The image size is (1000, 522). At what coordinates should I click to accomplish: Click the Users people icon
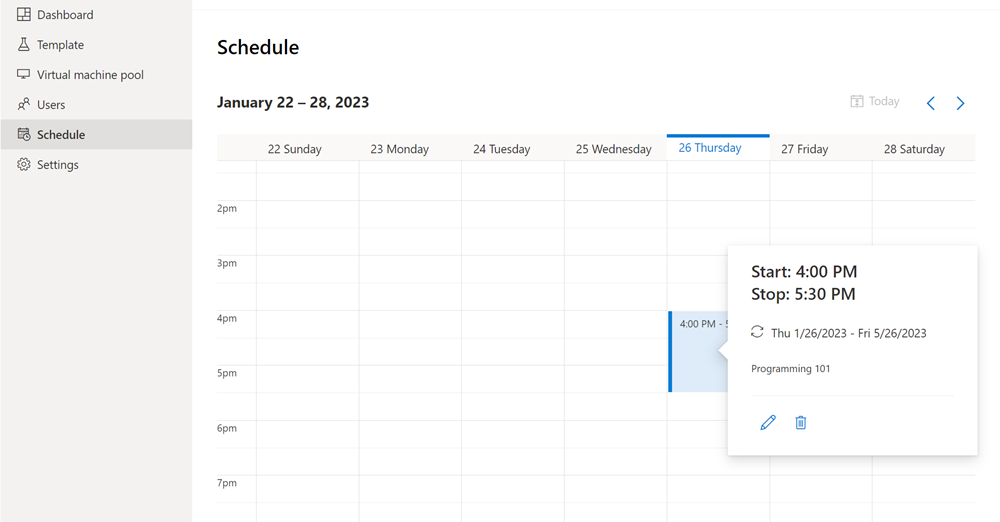[x=24, y=104]
